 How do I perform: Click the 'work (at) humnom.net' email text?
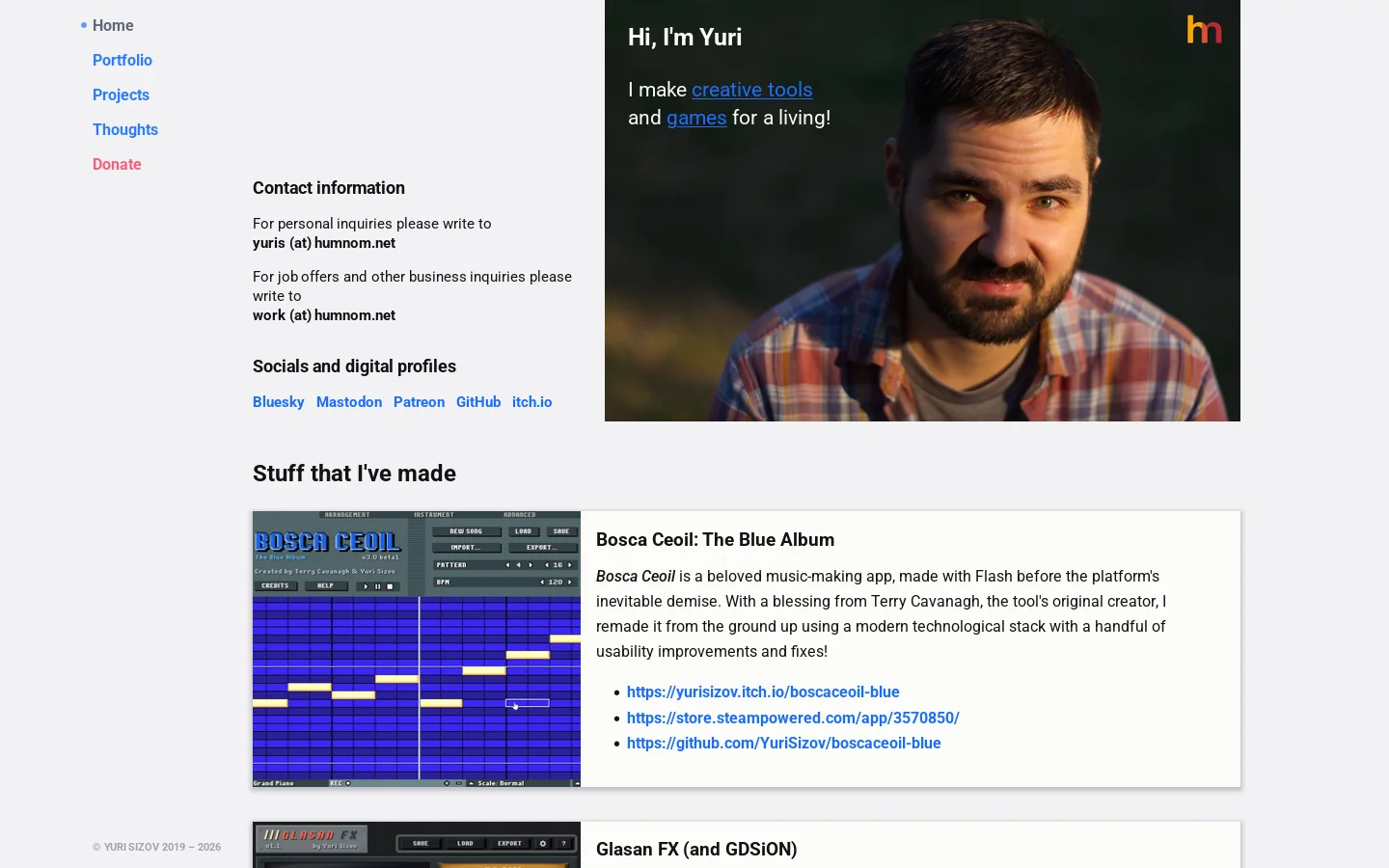pos(324,315)
